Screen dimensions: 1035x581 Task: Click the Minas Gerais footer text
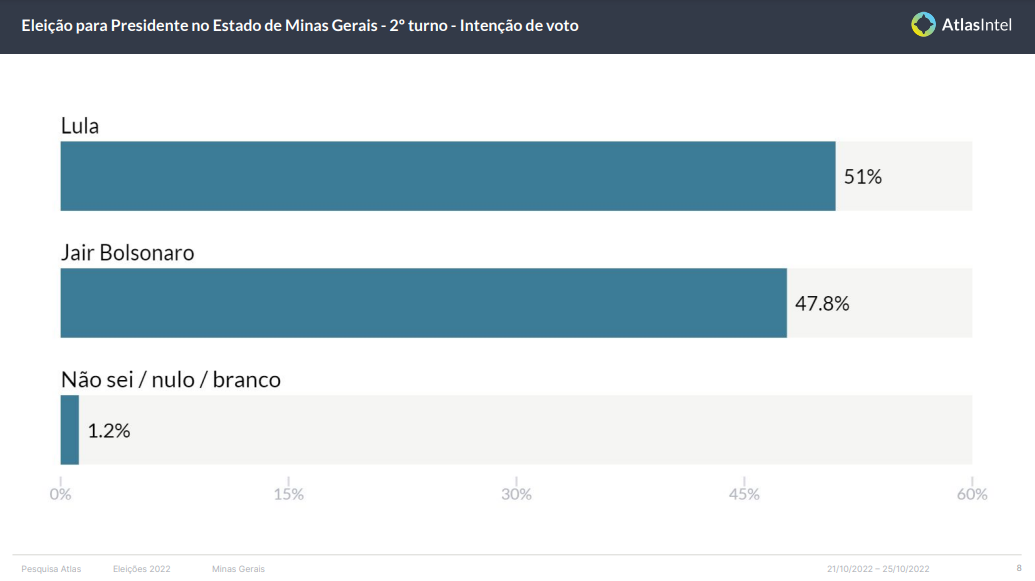pyautogui.click(x=238, y=568)
